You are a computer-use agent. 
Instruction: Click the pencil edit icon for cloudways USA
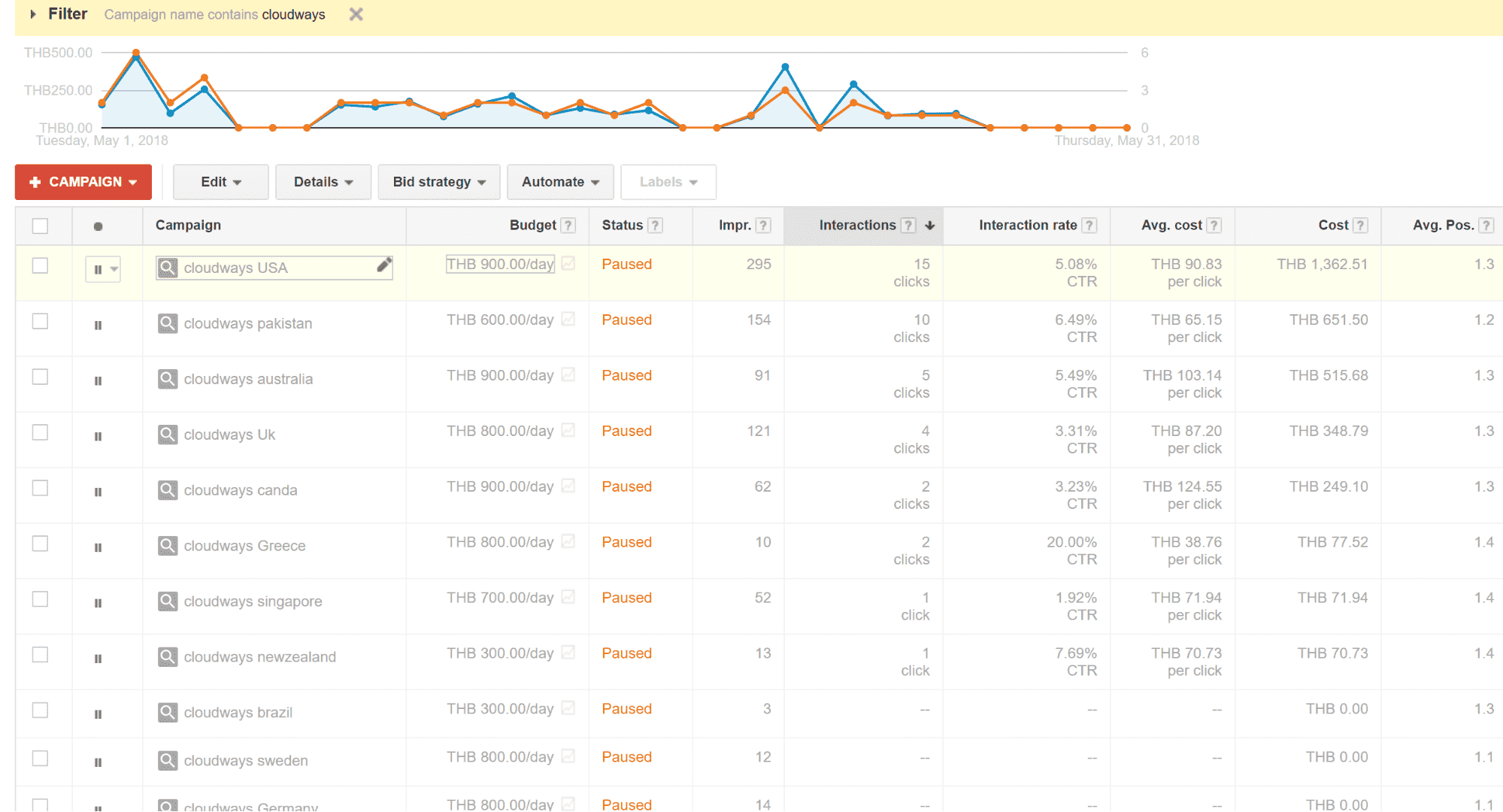[x=384, y=265]
